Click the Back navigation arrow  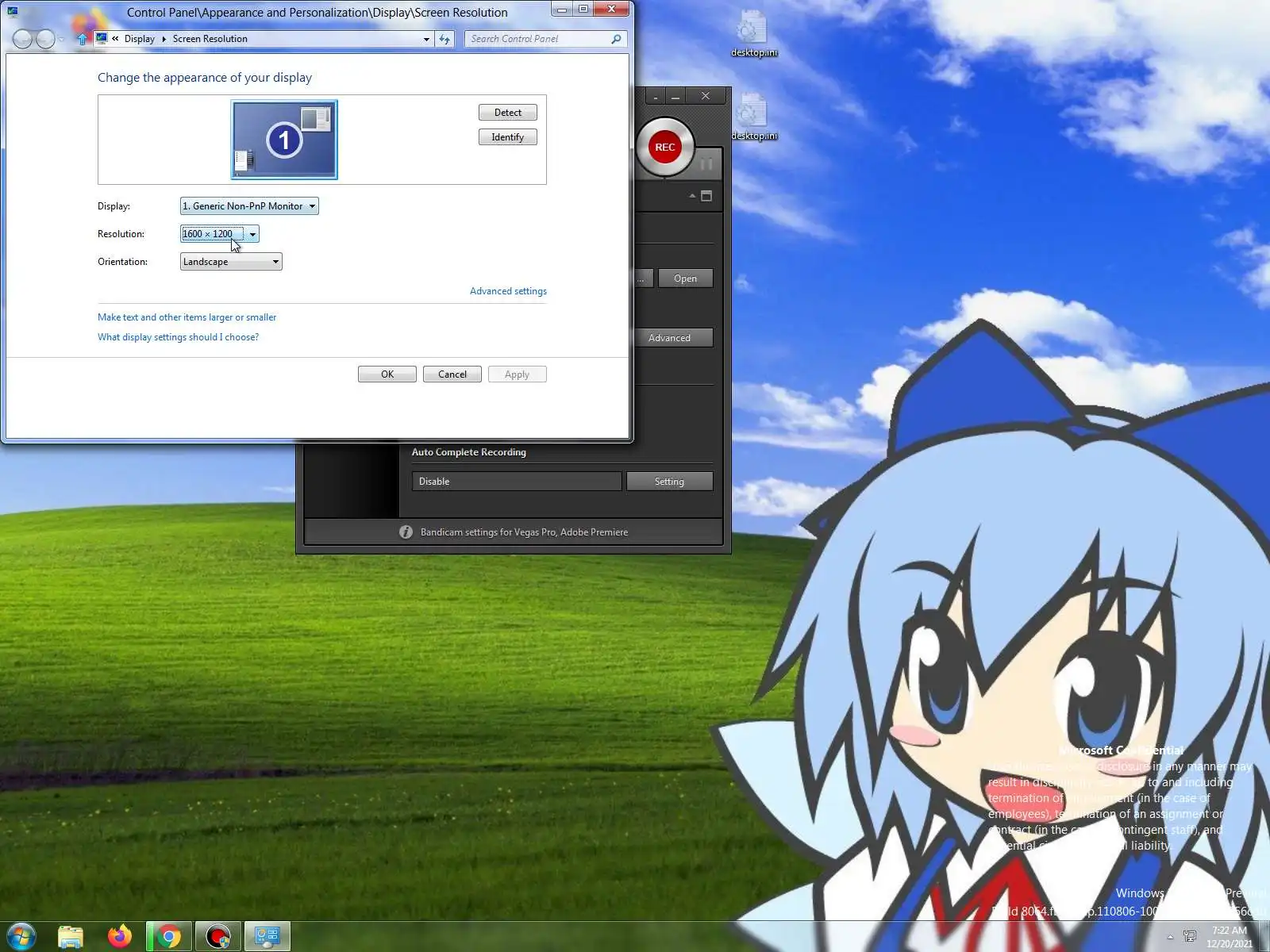tap(22, 39)
